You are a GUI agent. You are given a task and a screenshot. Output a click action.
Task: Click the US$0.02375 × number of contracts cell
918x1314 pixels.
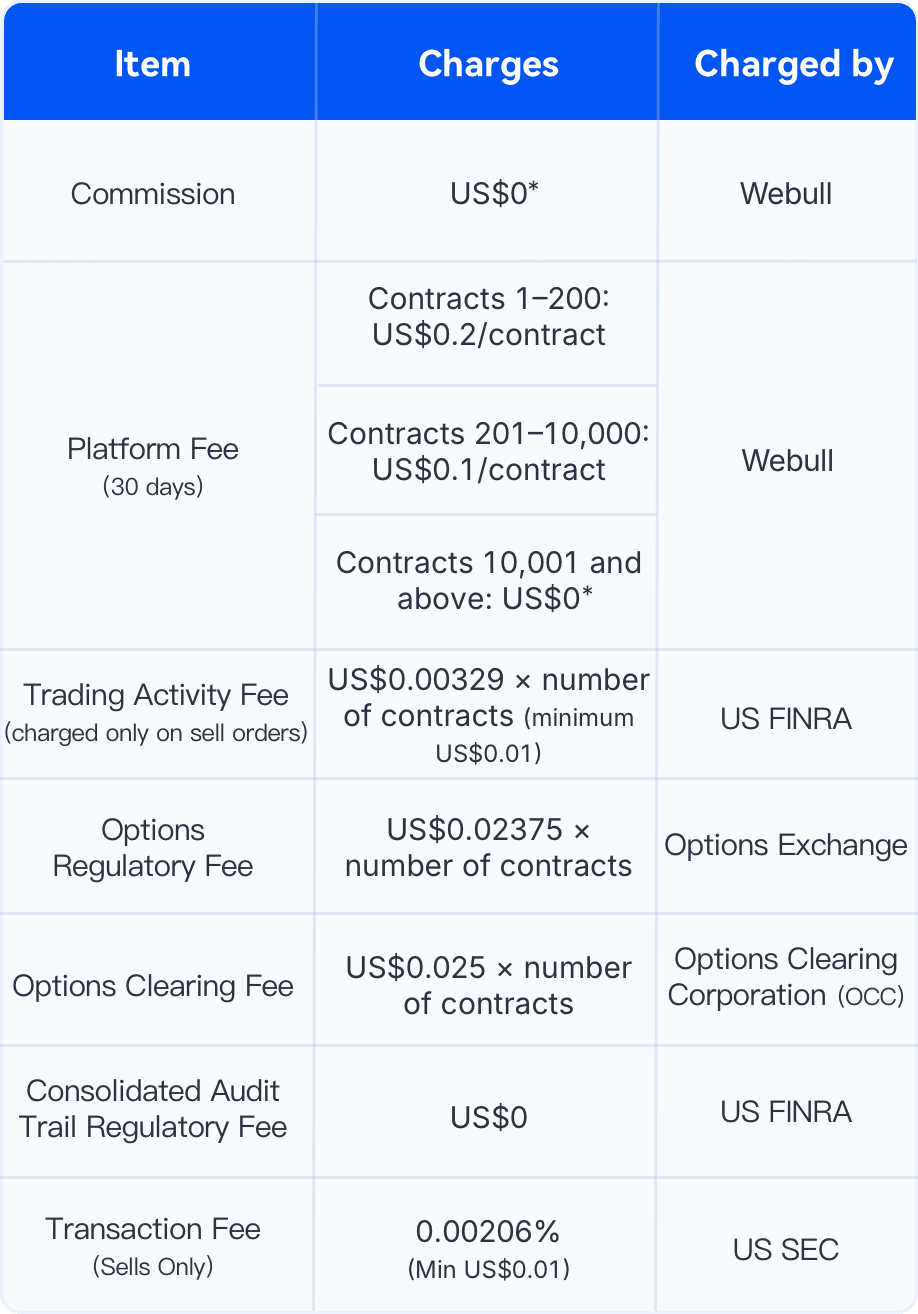tap(489, 847)
